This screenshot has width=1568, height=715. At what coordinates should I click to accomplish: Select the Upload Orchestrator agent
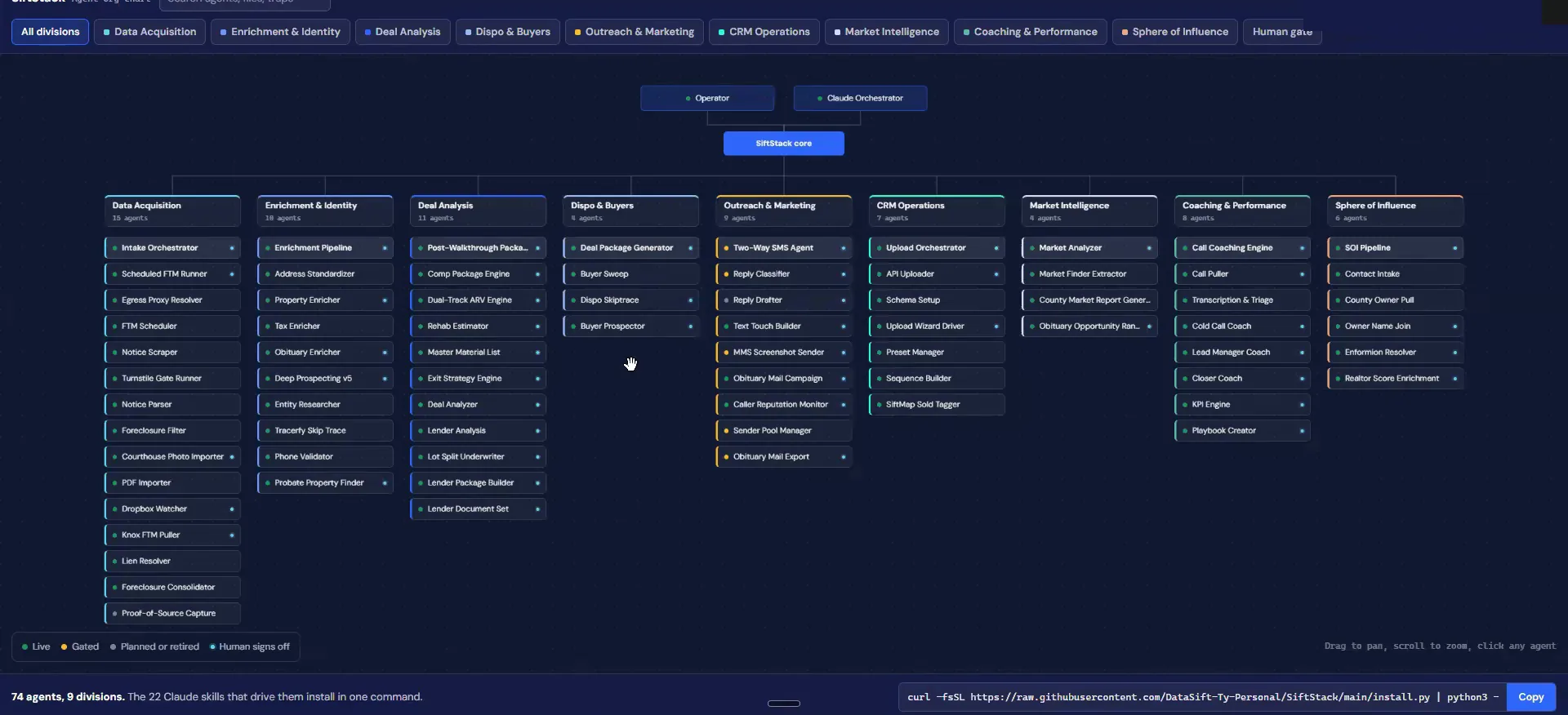[x=937, y=248]
